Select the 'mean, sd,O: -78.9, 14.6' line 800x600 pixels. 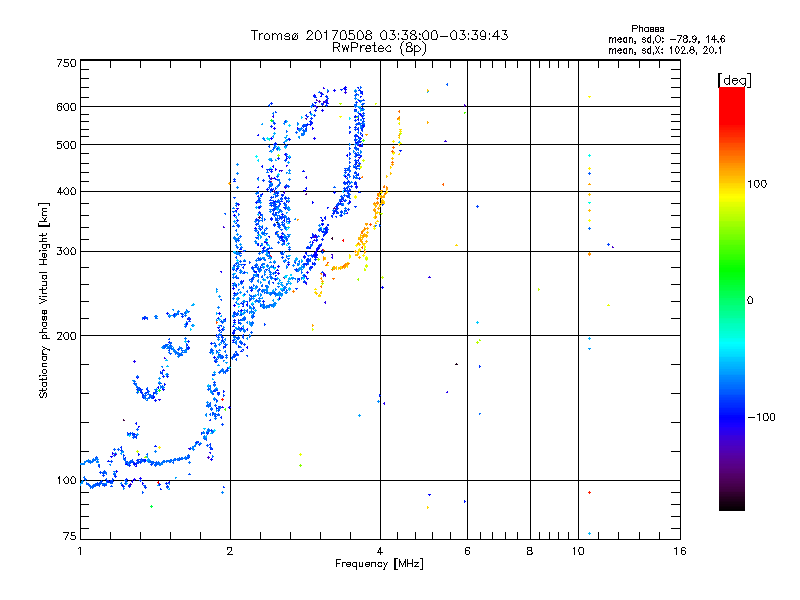[x=666, y=39]
